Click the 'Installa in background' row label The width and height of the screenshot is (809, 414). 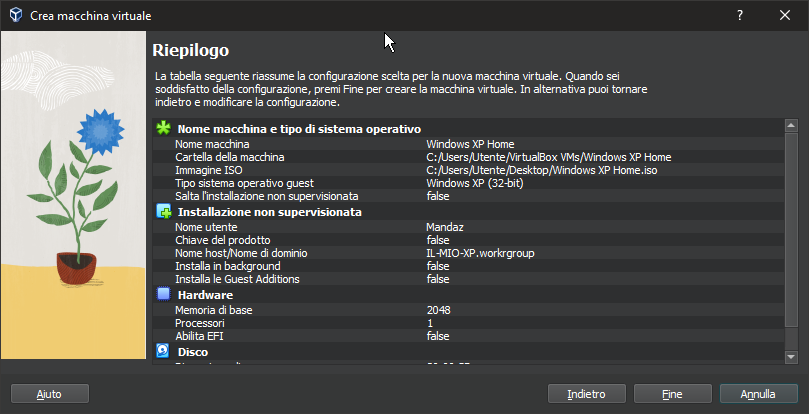click(x=228, y=266)
